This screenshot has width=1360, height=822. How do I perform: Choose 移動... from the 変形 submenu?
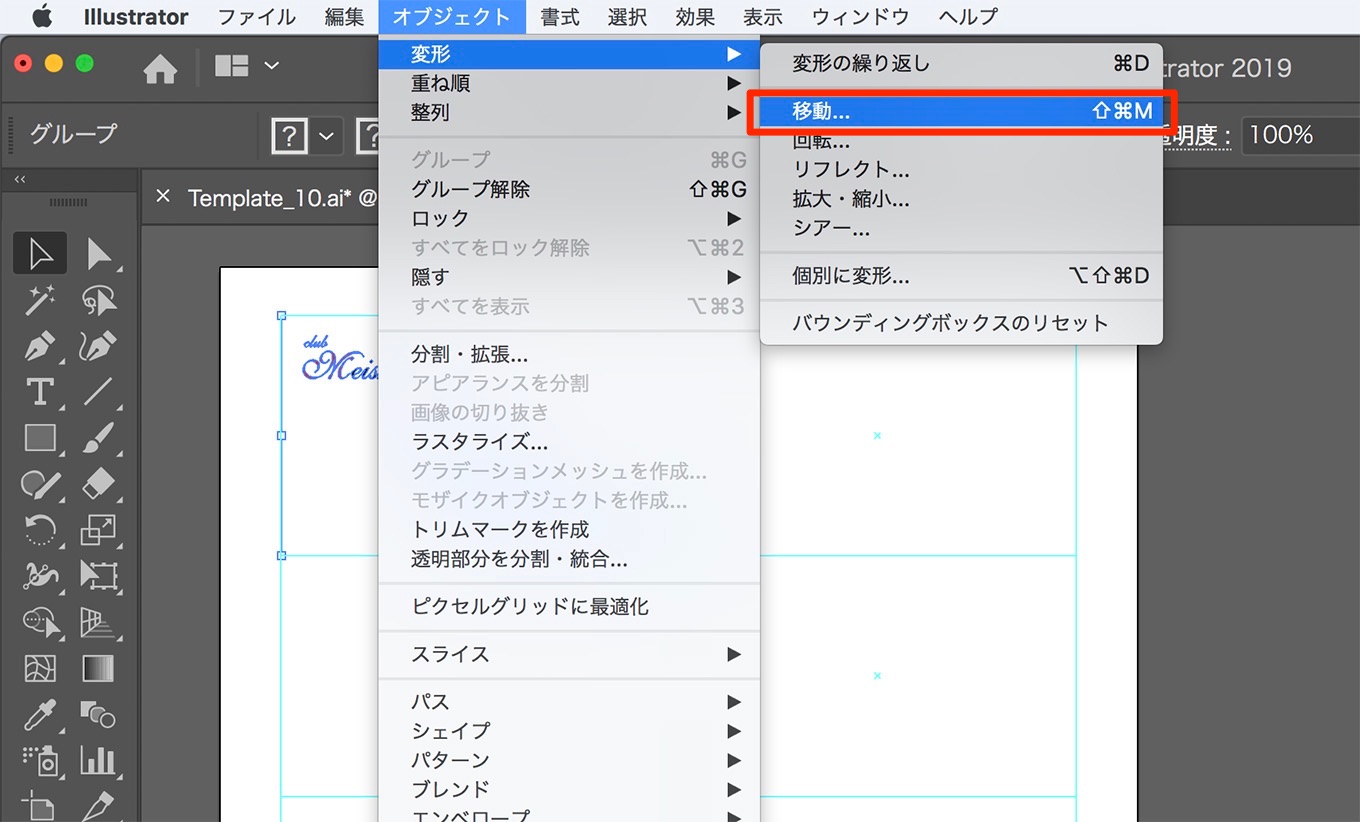pos(961,111)
